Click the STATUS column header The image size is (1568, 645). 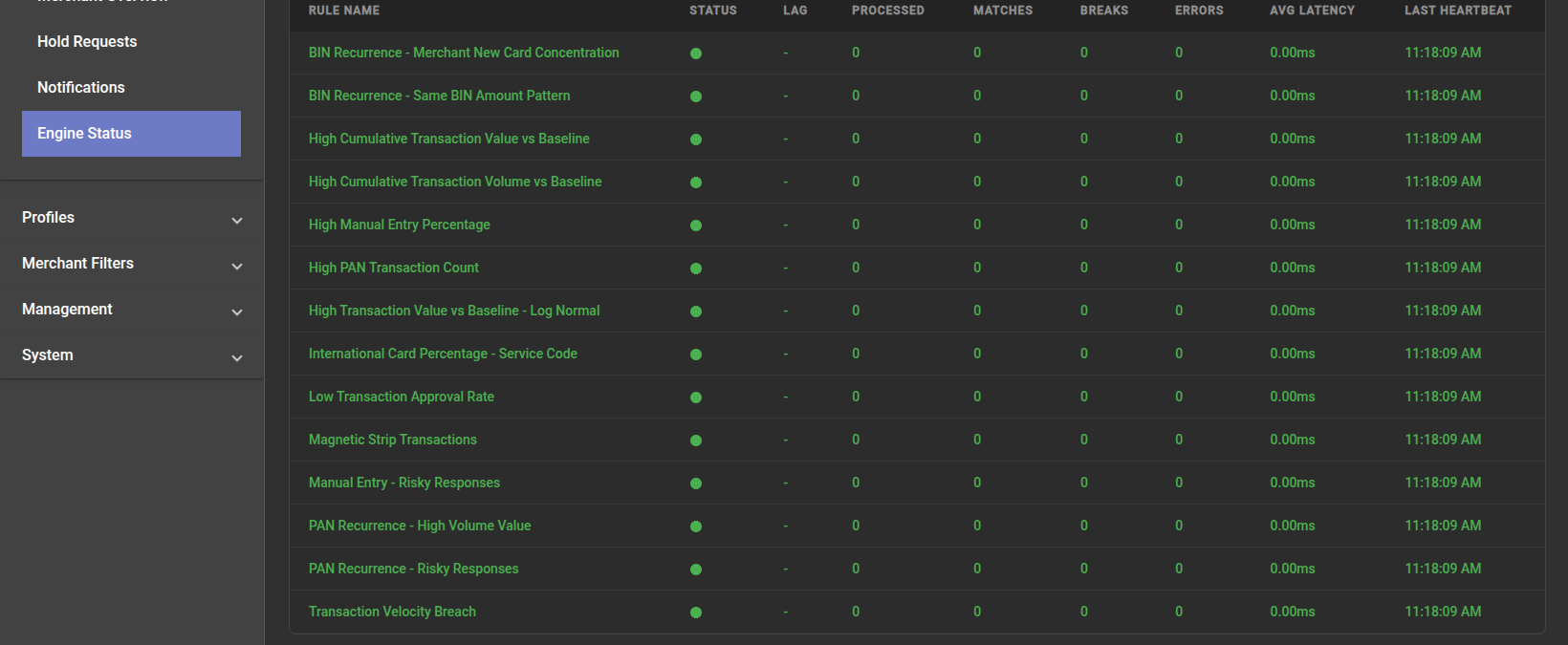[x=713, y=11]
